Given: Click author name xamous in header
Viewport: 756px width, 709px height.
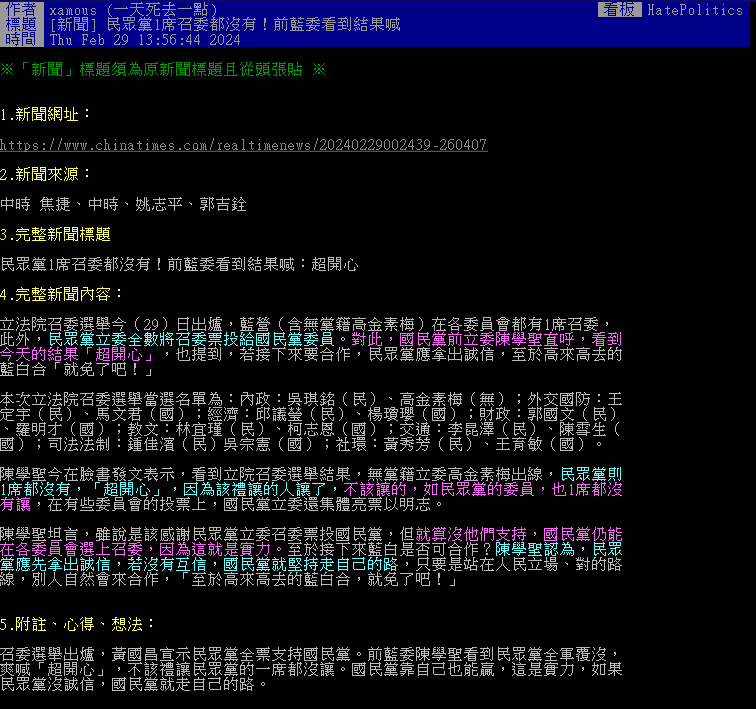Looking at the screenshot, I should point(73,10).
